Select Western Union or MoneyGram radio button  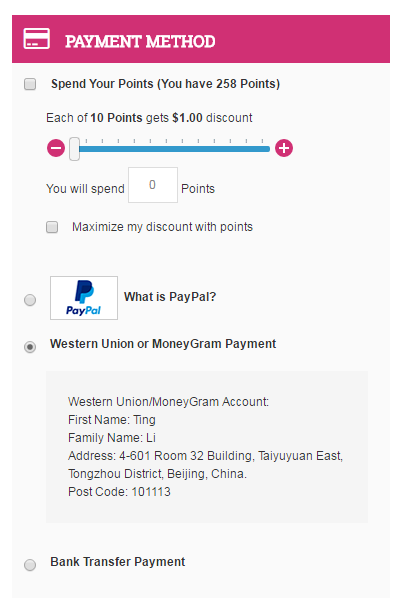[x=30, y=347]
